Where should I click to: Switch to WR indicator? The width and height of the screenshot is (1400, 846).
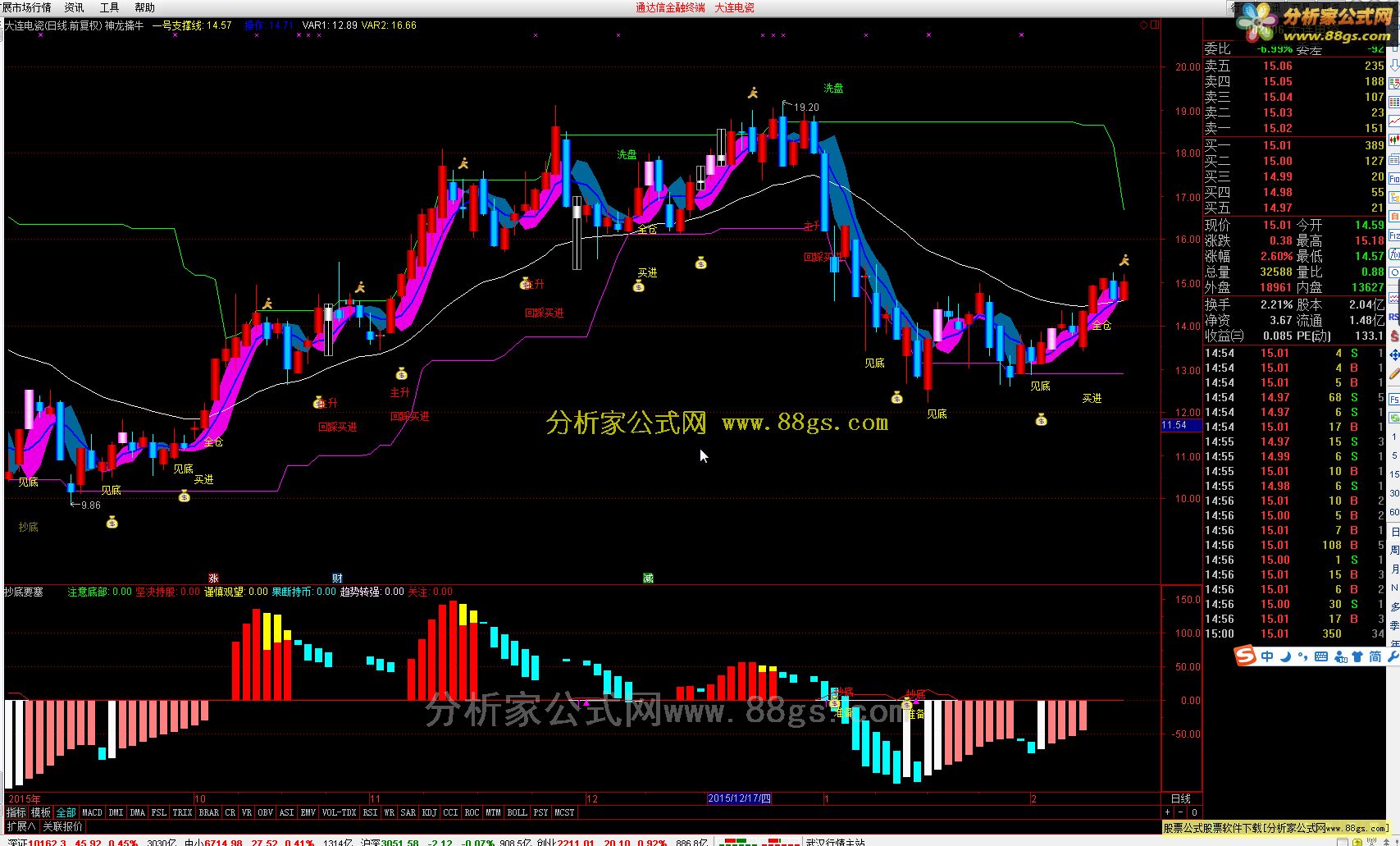[389, 812]
